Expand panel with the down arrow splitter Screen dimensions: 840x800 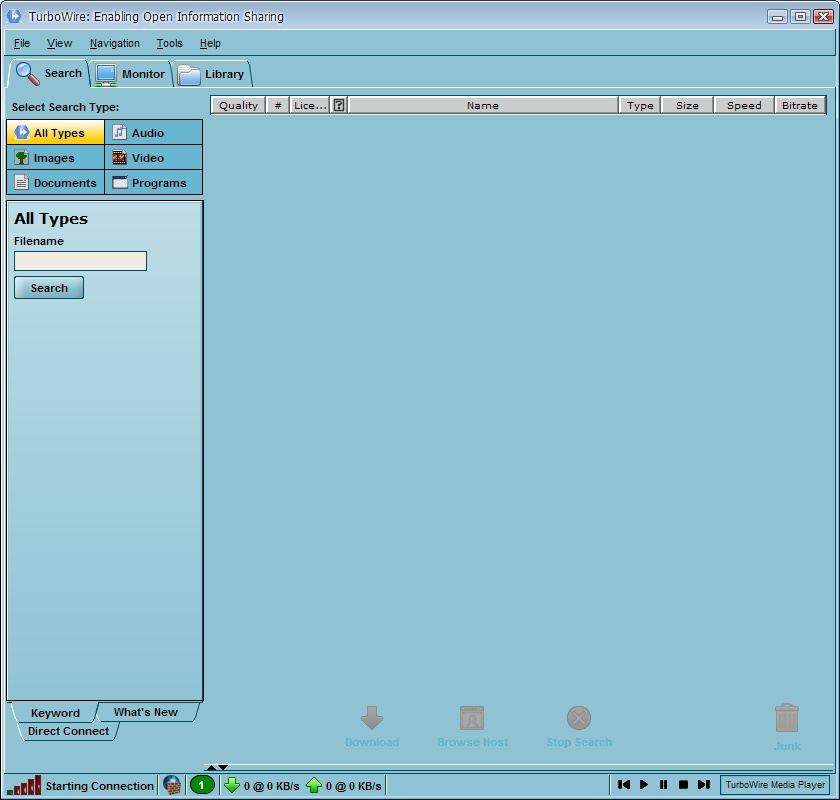(x=223, y=768)
